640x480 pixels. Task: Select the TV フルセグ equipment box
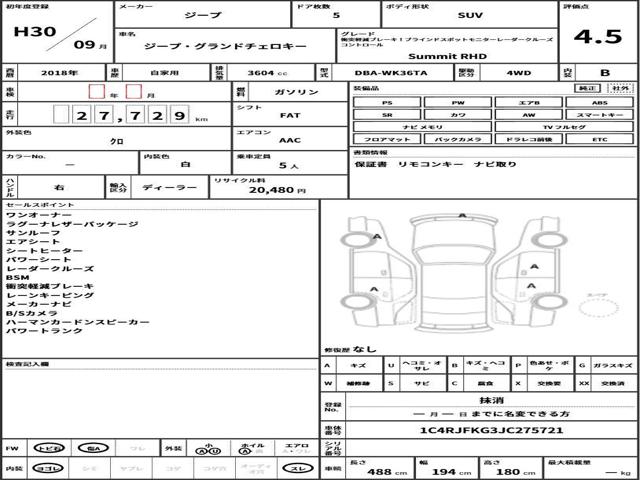pyautogui.click(x=564, y=127)
